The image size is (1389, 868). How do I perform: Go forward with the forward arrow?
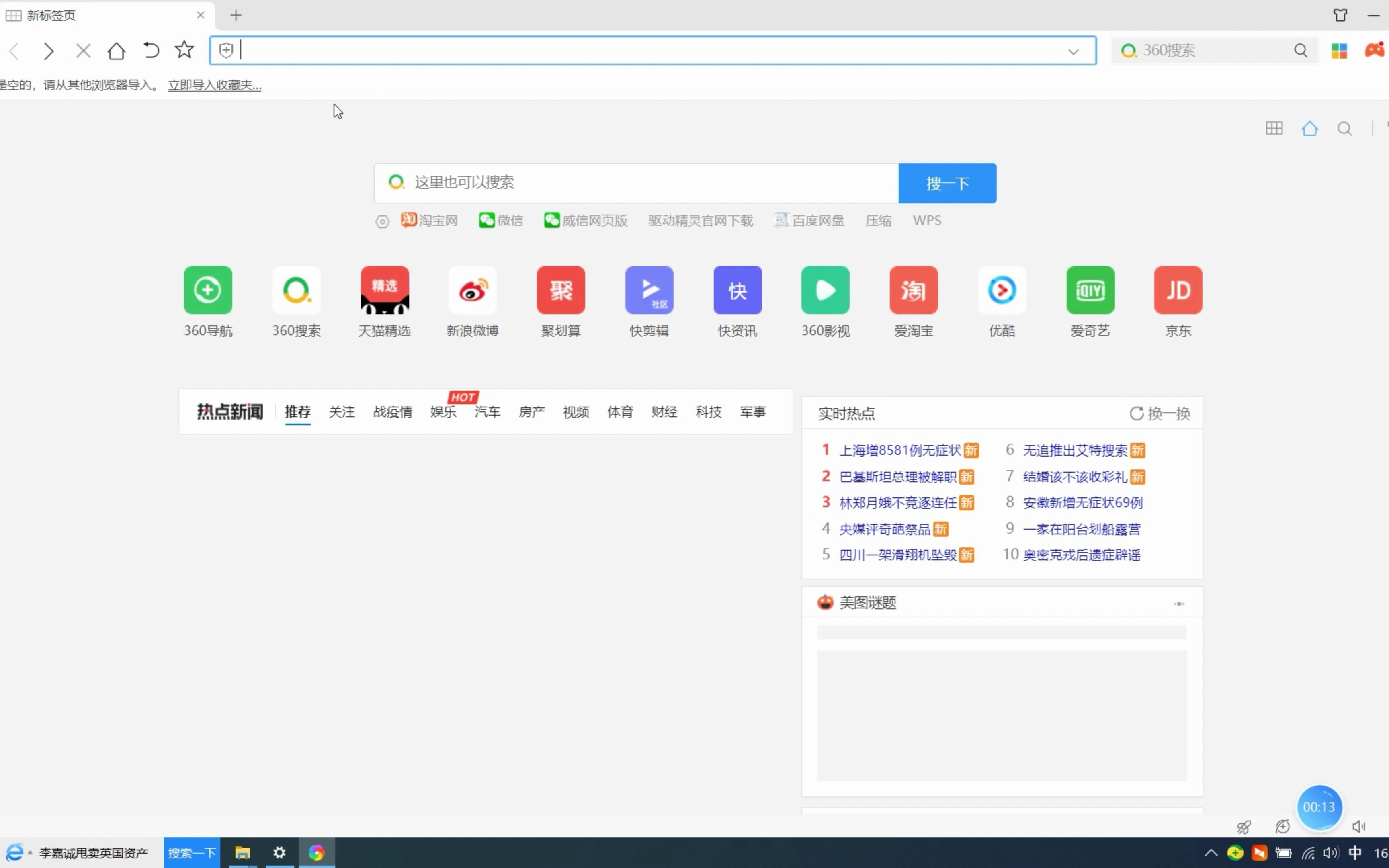click(x=49, y=51)
